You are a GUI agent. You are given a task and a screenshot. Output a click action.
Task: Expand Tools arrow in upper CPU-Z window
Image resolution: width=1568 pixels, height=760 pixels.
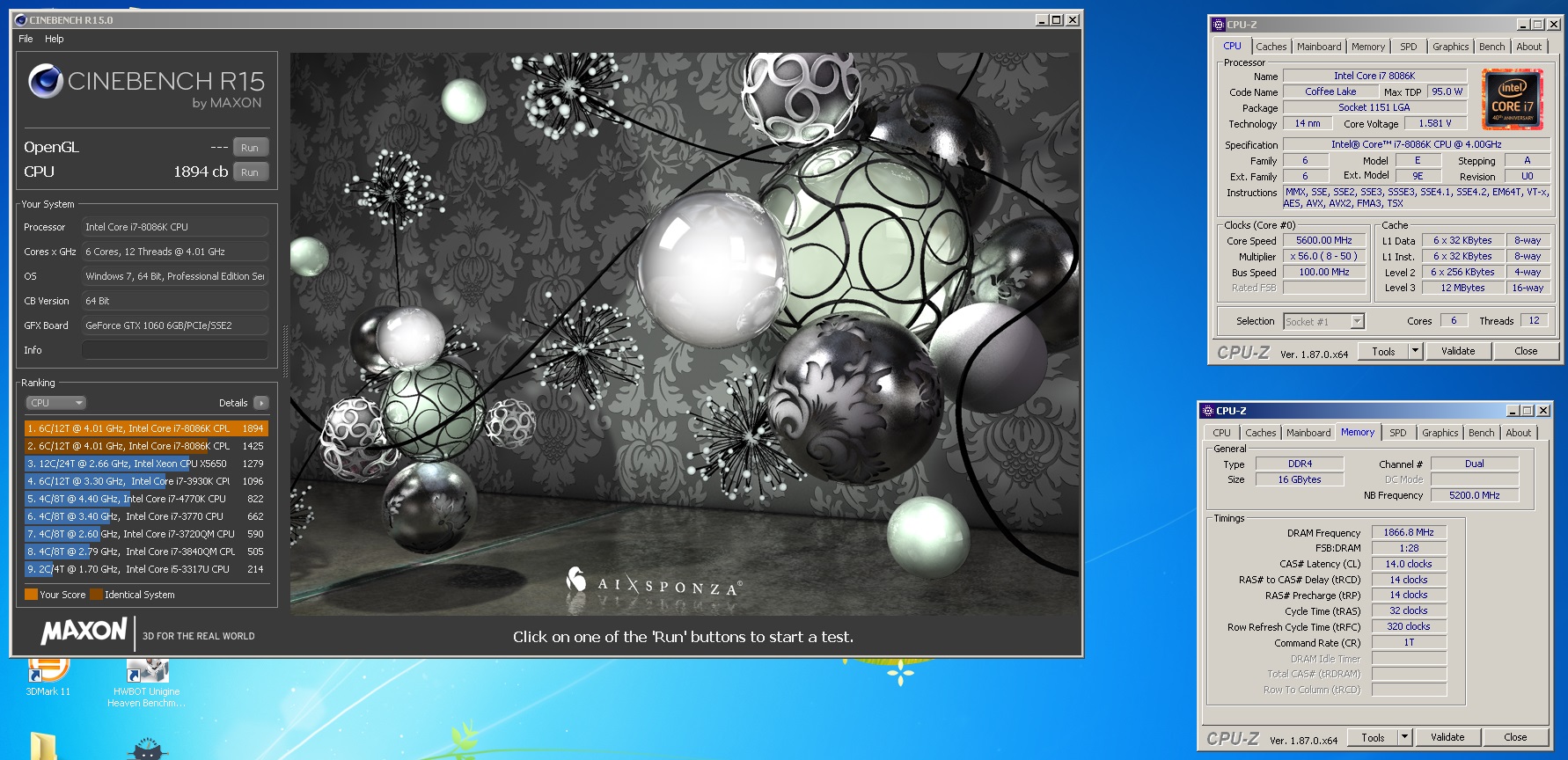click(x=1415, y=351)
